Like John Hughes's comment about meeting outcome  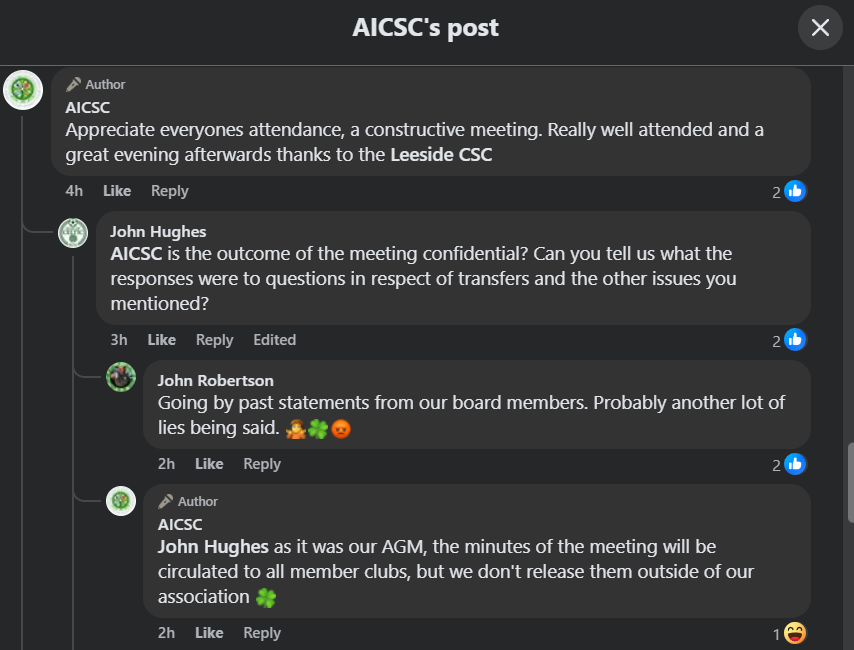pyautogui.click(x=162, y=340)
